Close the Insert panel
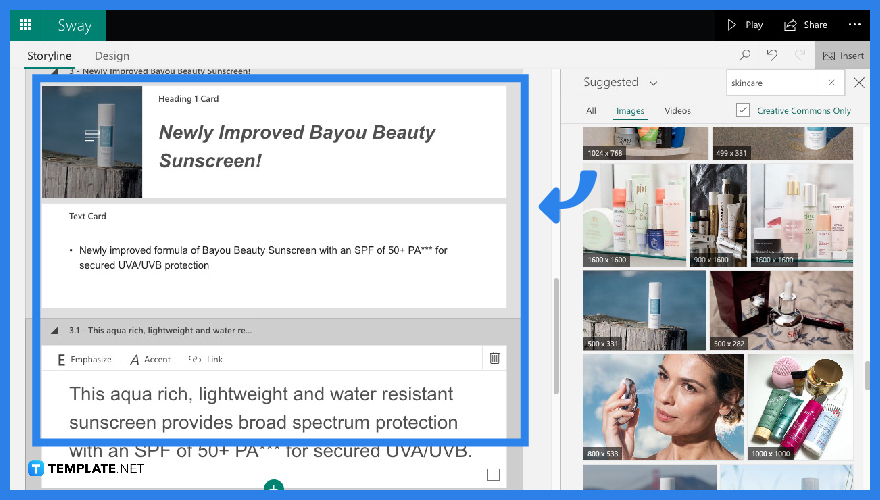The image size is (880, 500). pos(859,82)
